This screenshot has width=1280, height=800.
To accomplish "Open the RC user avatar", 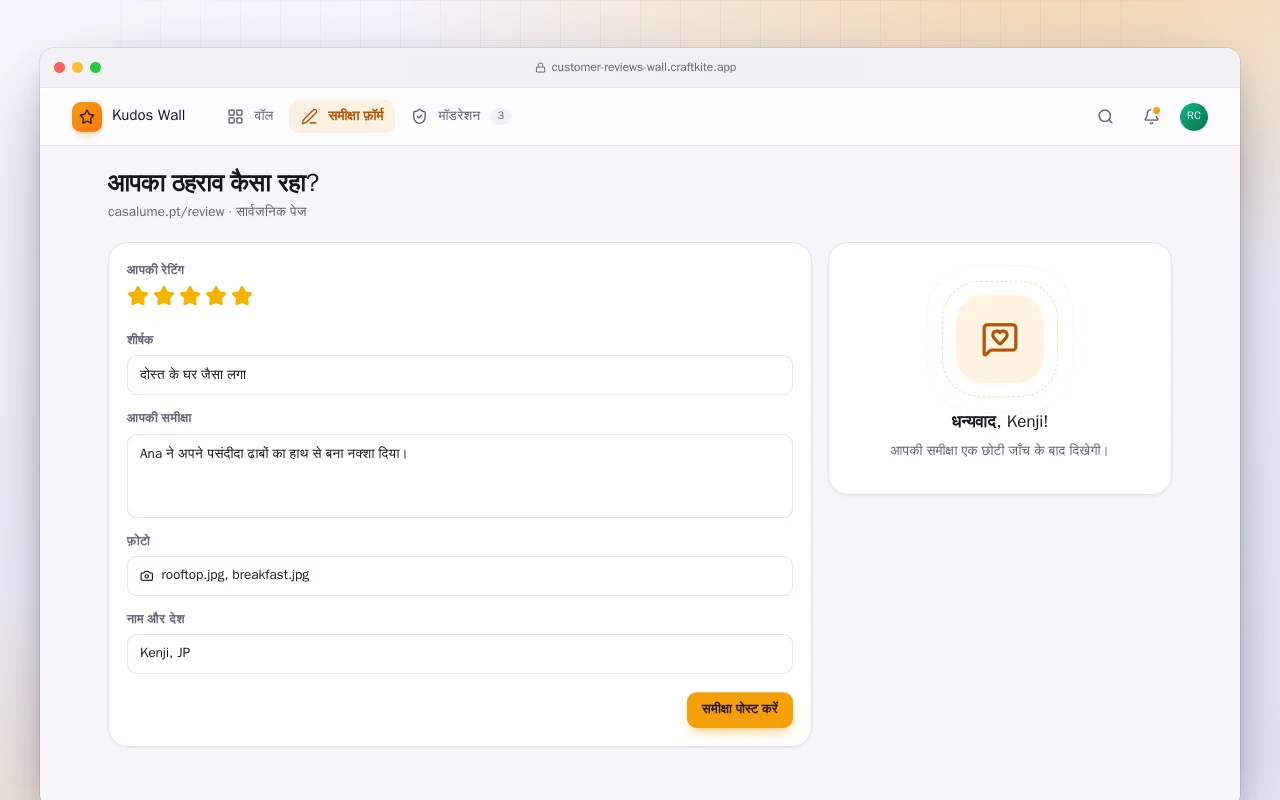I will click(x=1194, y=117).
